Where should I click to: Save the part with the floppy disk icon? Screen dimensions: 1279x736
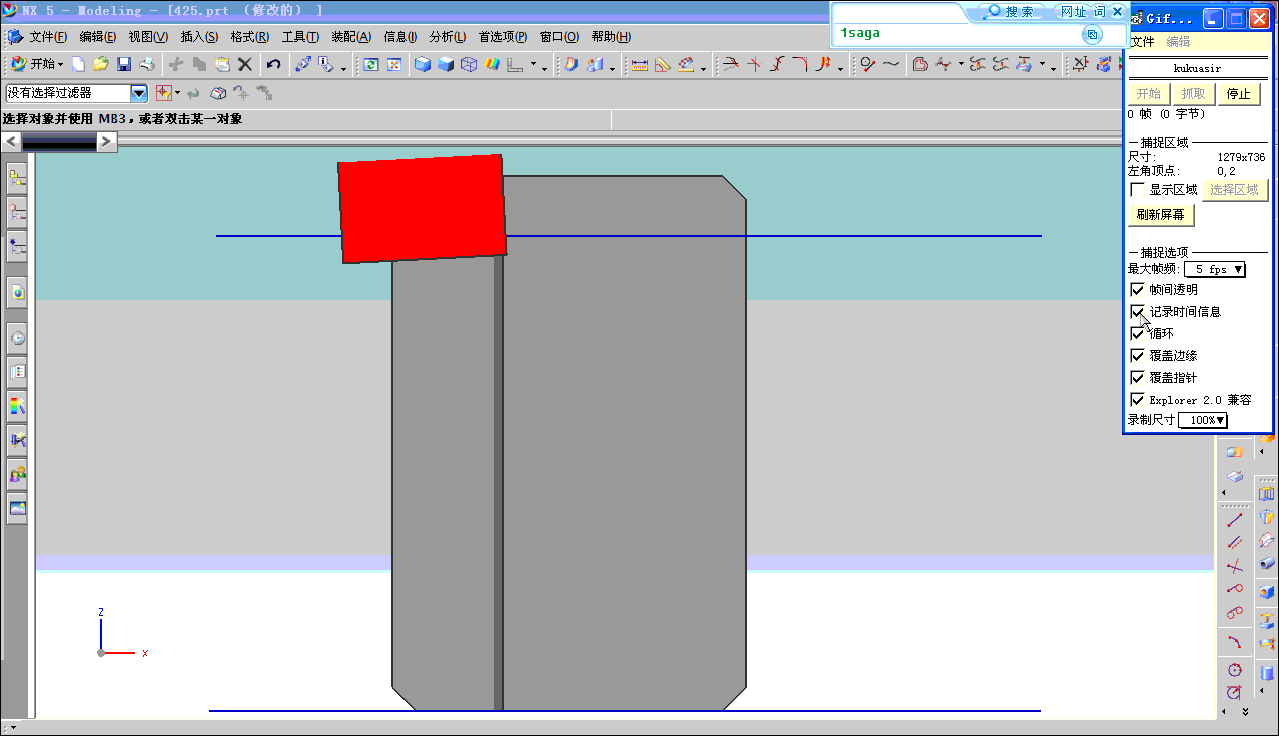pos(124,64)
